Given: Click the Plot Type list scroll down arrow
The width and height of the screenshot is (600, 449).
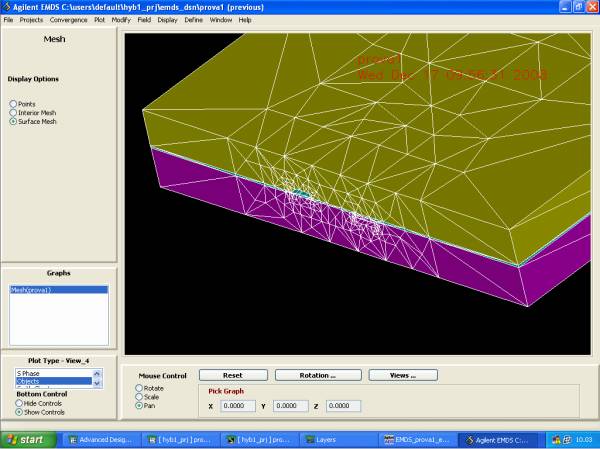Looking at the screenshot, I should (x=97, y=383).
